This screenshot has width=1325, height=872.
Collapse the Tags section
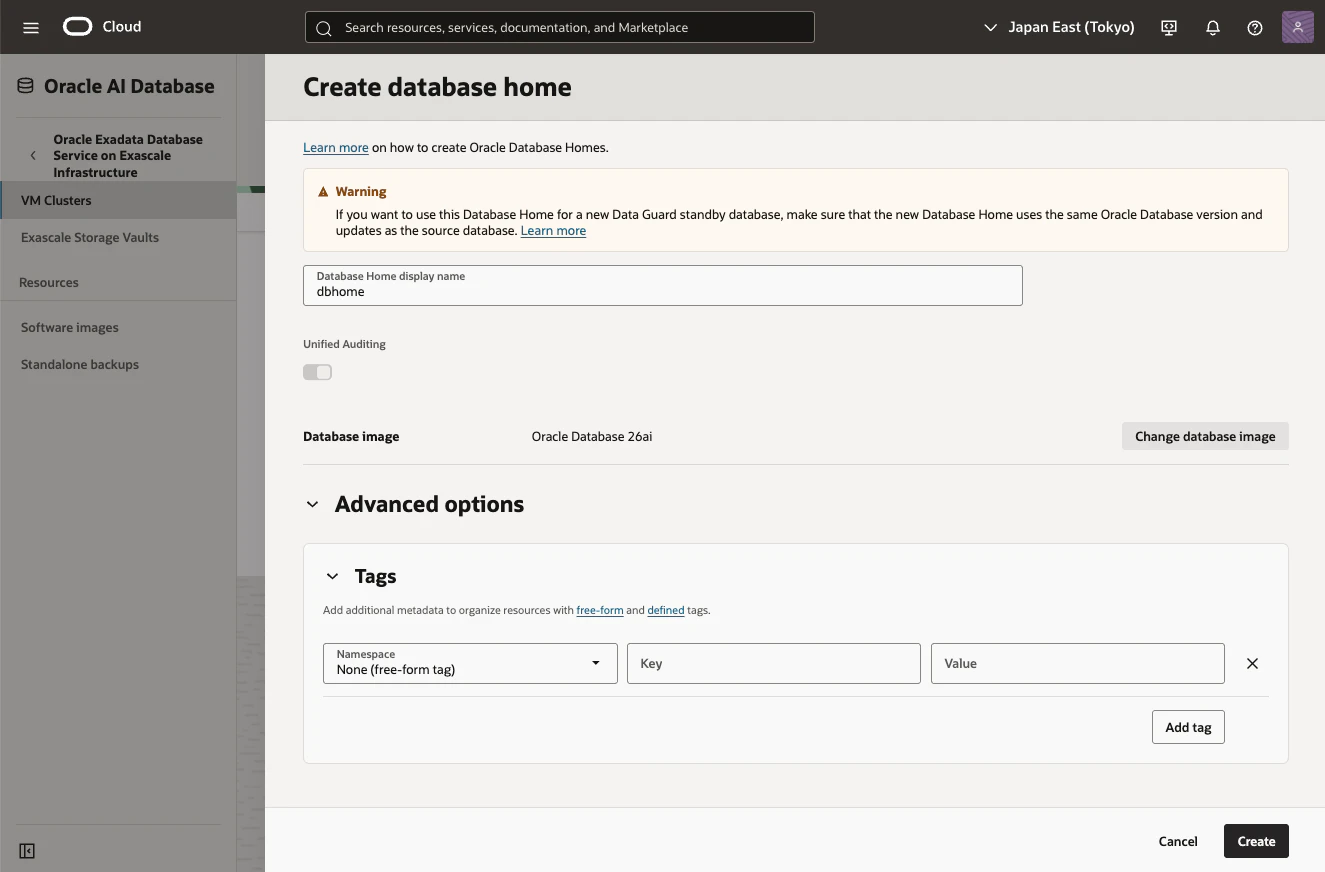(x=332, y=577)
